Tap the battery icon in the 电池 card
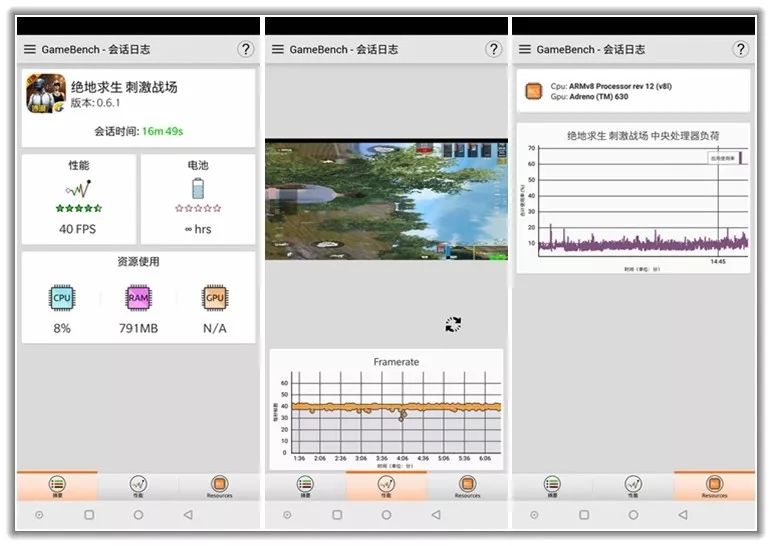The height and width of the screenshot is (546, 772). pyautogui.click(x=198, y=188)
